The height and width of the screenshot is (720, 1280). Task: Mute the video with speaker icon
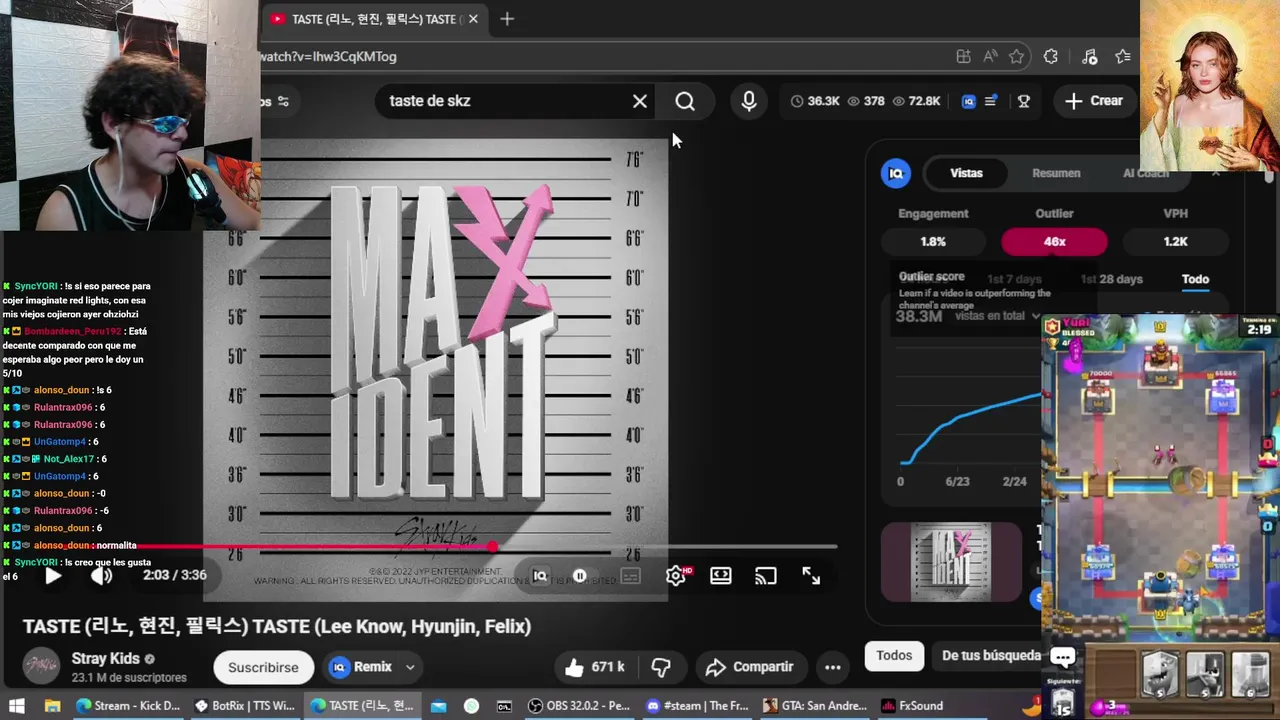pos(101,575)
